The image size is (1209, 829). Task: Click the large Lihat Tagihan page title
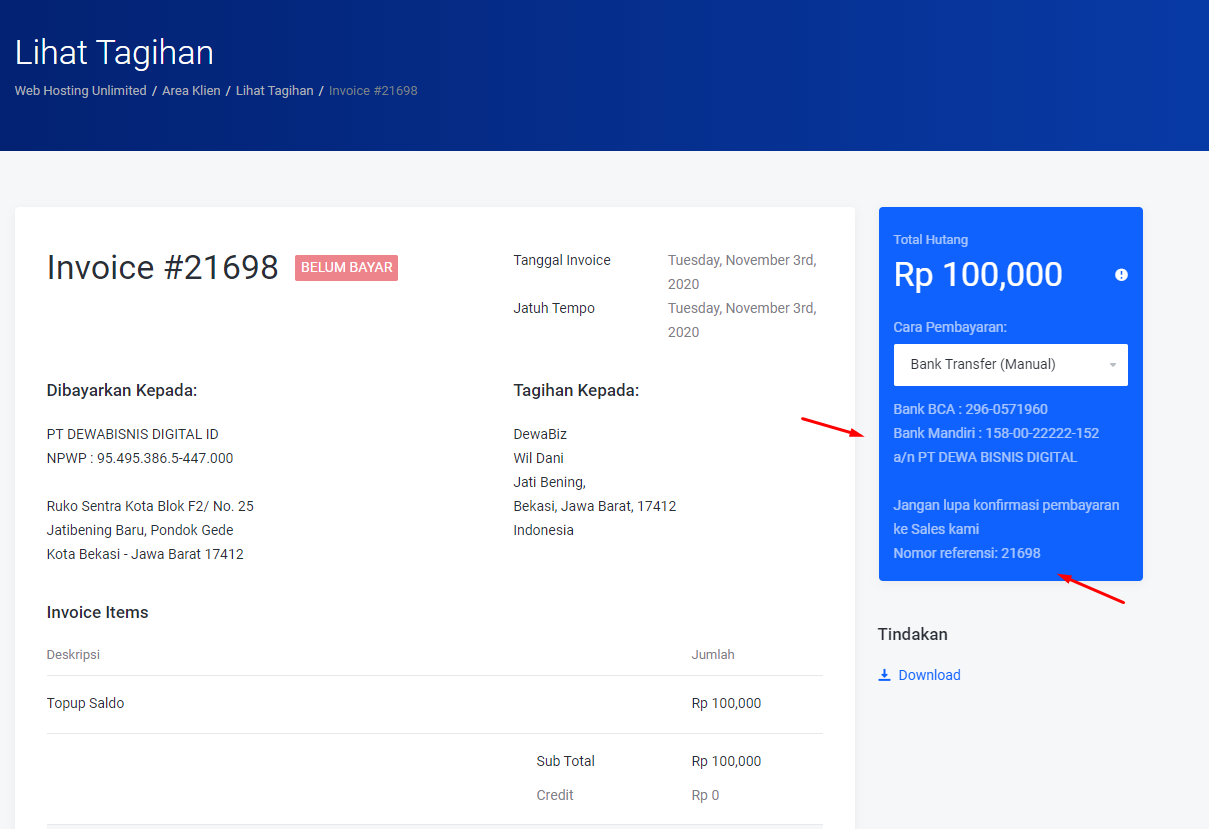[x=114, y=52]
